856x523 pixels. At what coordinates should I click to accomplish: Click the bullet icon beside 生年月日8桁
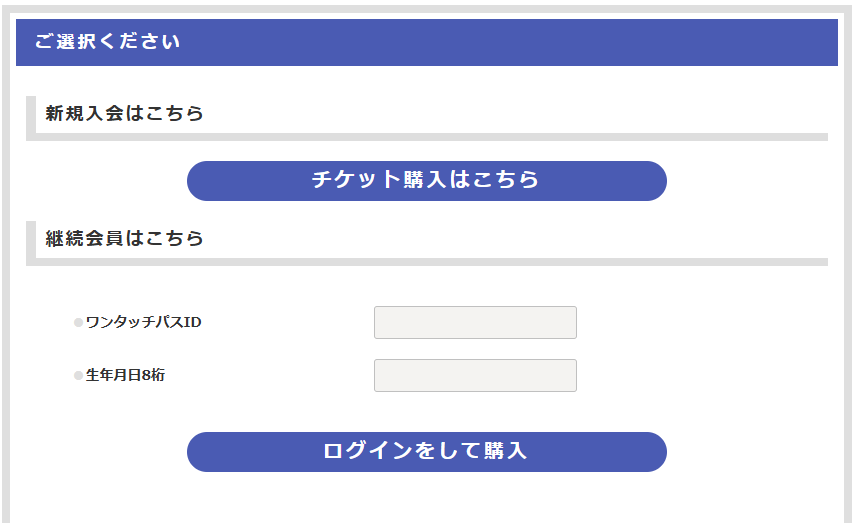pyautogui.click(x=78, y=376)
